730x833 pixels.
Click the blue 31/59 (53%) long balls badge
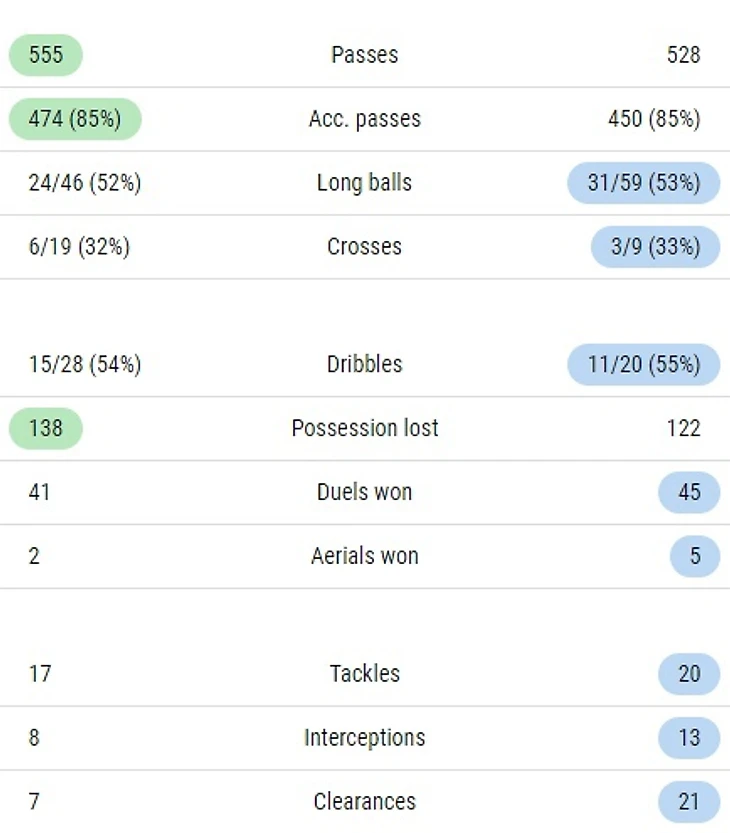click(643, 183)
